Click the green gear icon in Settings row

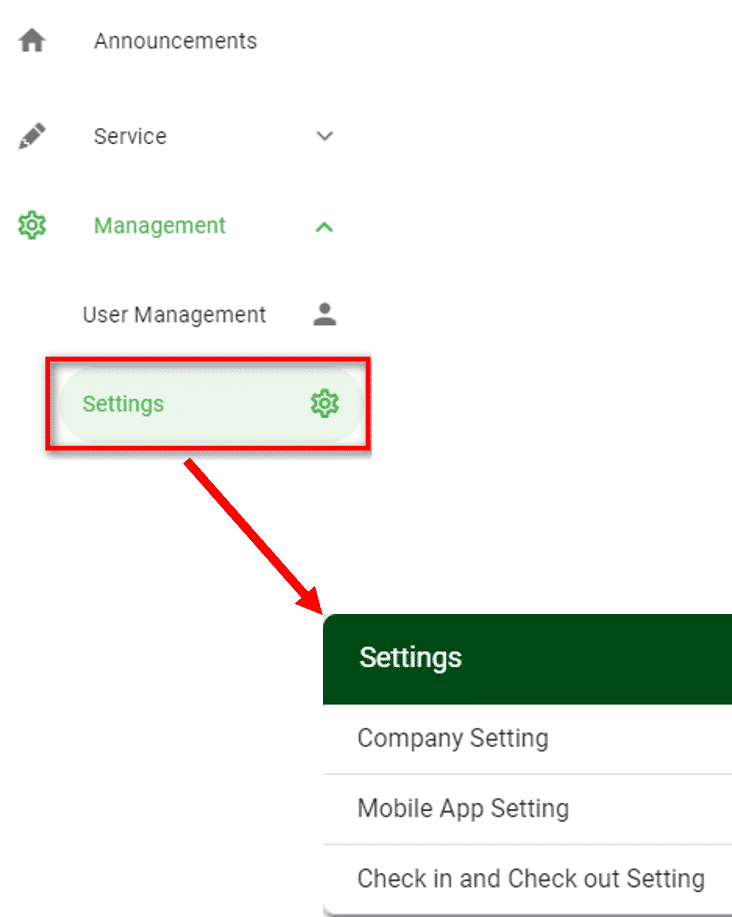coord(324,404)
